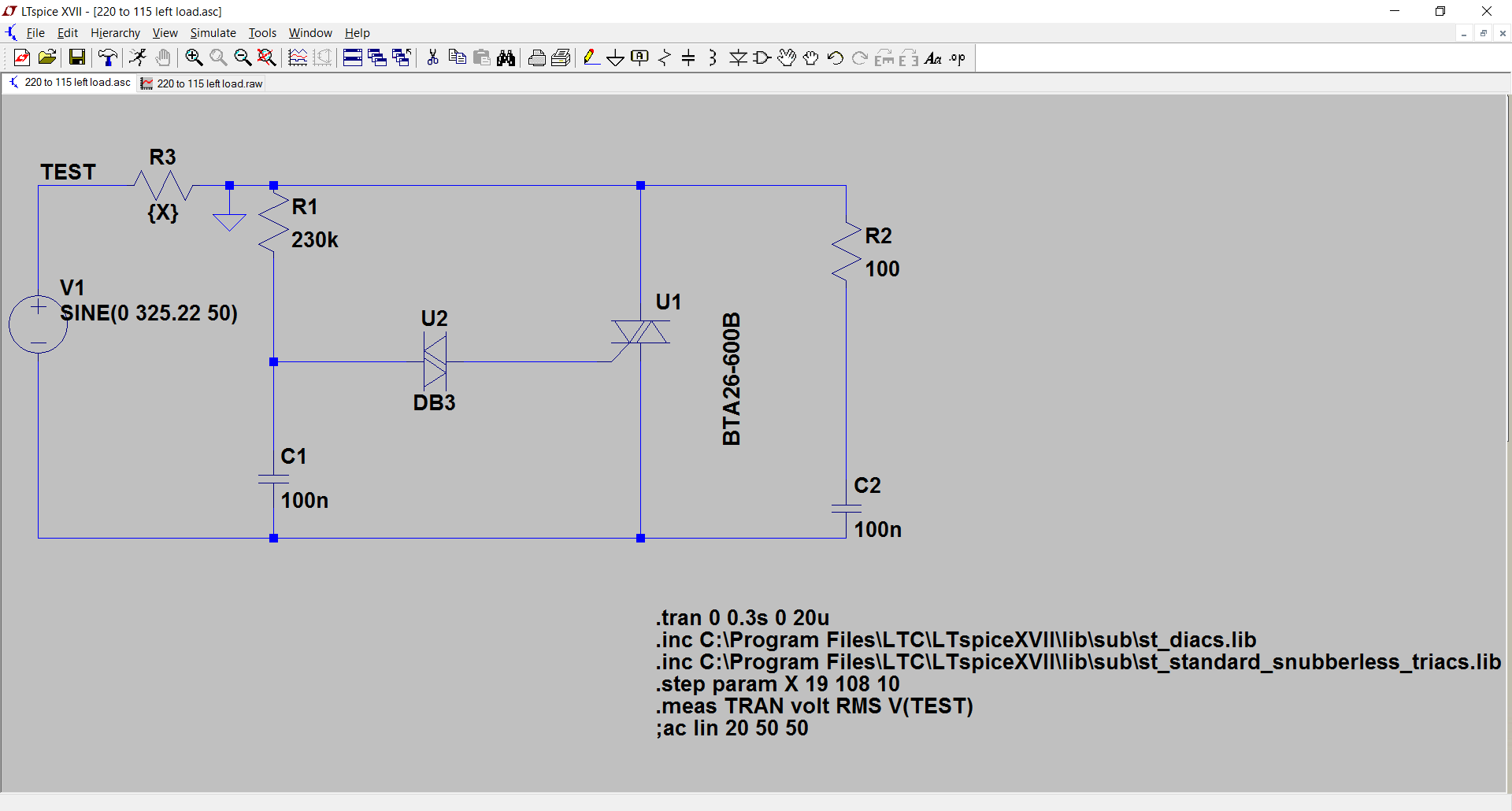Activate the Zoom in tool
This screenshot has width=1512, height=811.
pyautogui.click(x=194, y=57)
